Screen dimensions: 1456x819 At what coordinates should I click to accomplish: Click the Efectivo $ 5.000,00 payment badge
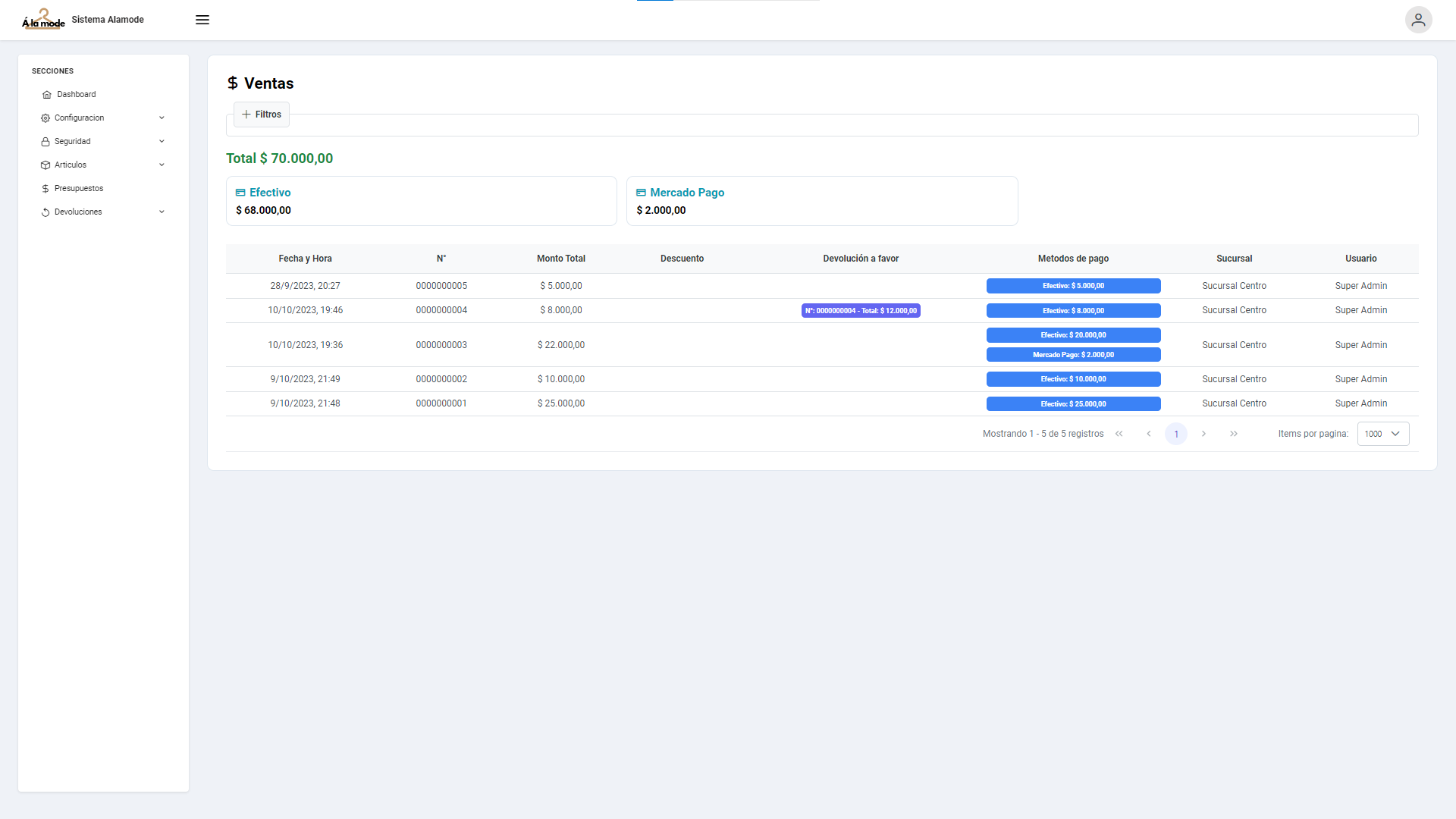click(1073, 286)
